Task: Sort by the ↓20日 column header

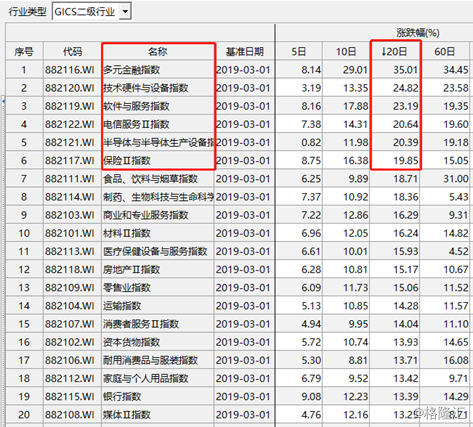Action: [x=395, y=51]
